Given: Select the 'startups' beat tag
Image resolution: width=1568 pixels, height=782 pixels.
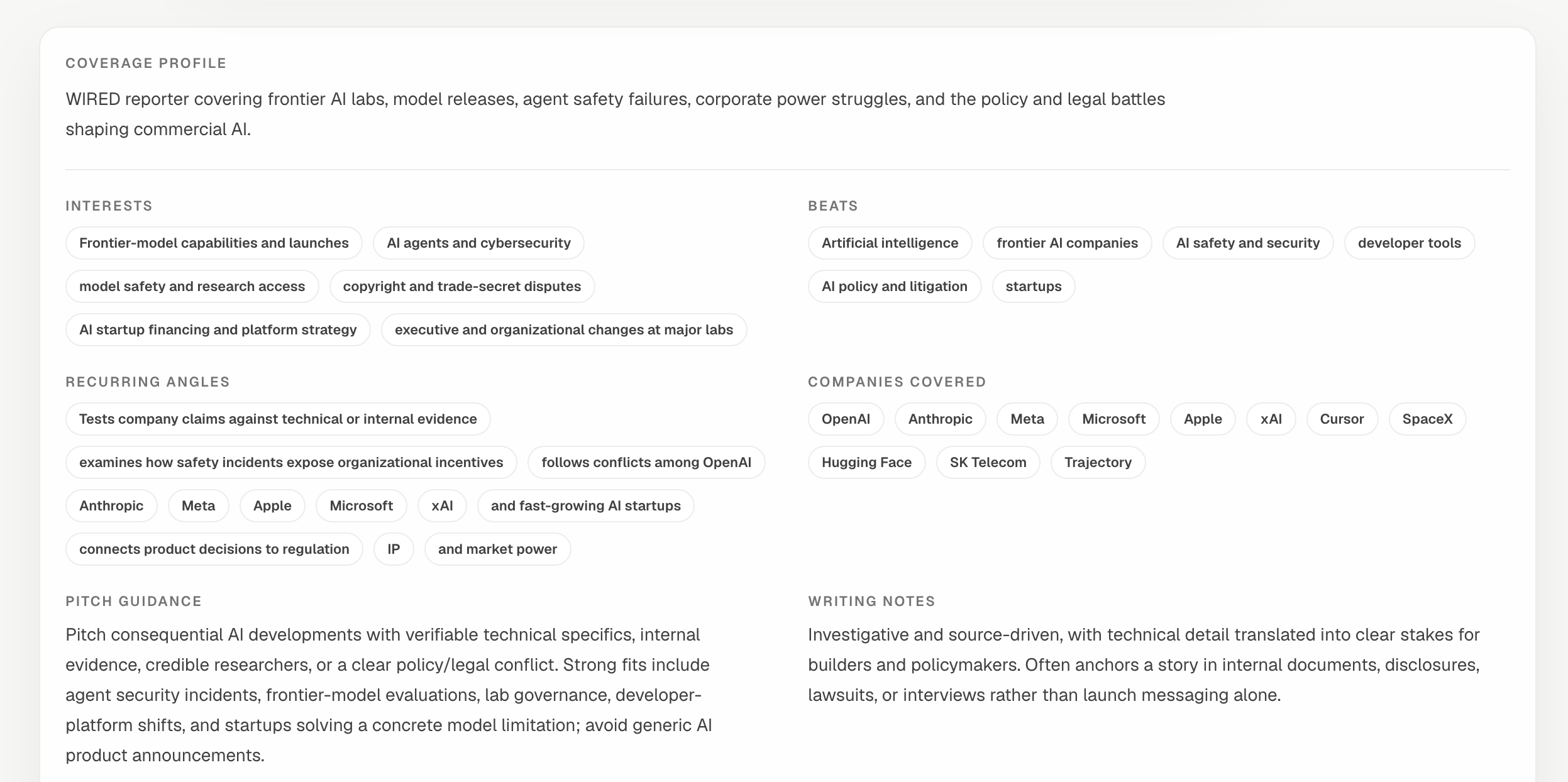Looking at the screenshot, I should [1033, 287].
